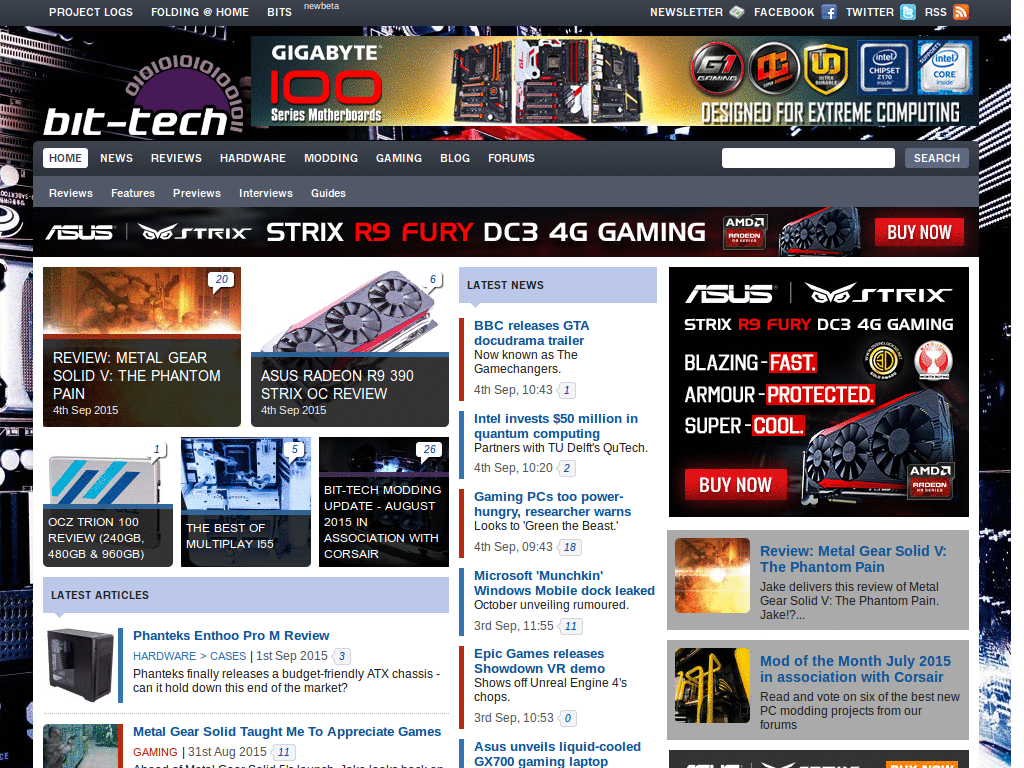Click Buy Now on ASUS Strix banner
The width and height of the screenshot is (1024, 768).
[x=919, y=232]
